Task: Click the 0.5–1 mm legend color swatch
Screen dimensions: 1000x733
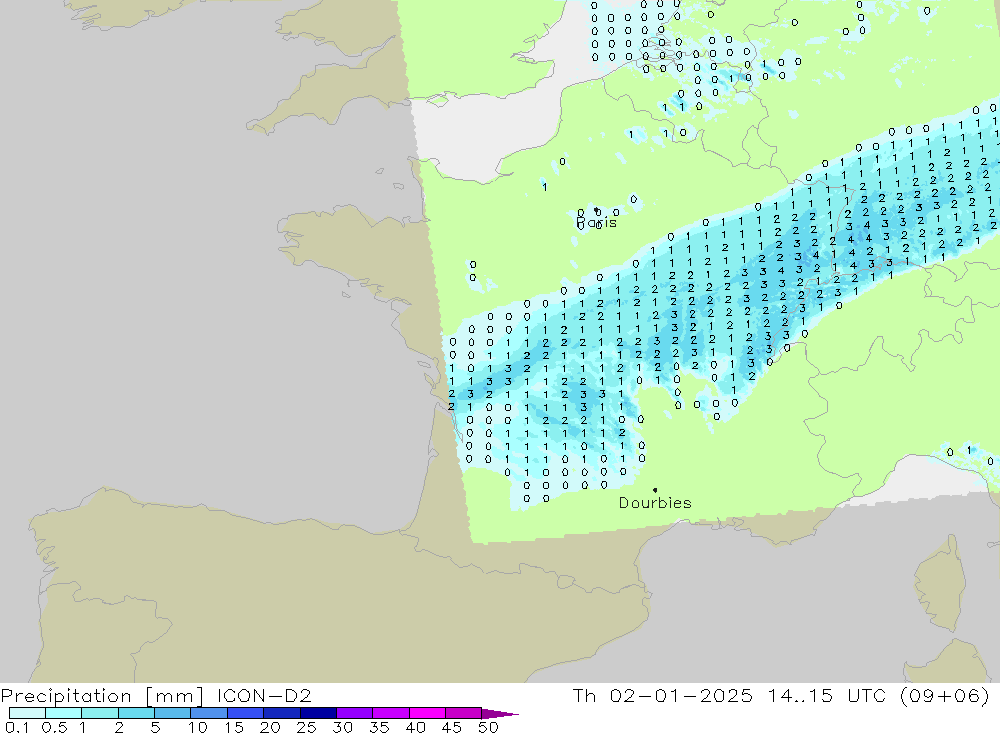Action: pos(63,713)
